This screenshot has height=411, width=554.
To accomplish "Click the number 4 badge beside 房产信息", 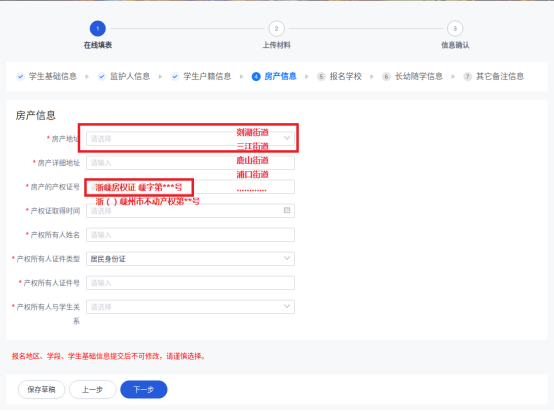I will pyautogui.click(x=256, y=76).
